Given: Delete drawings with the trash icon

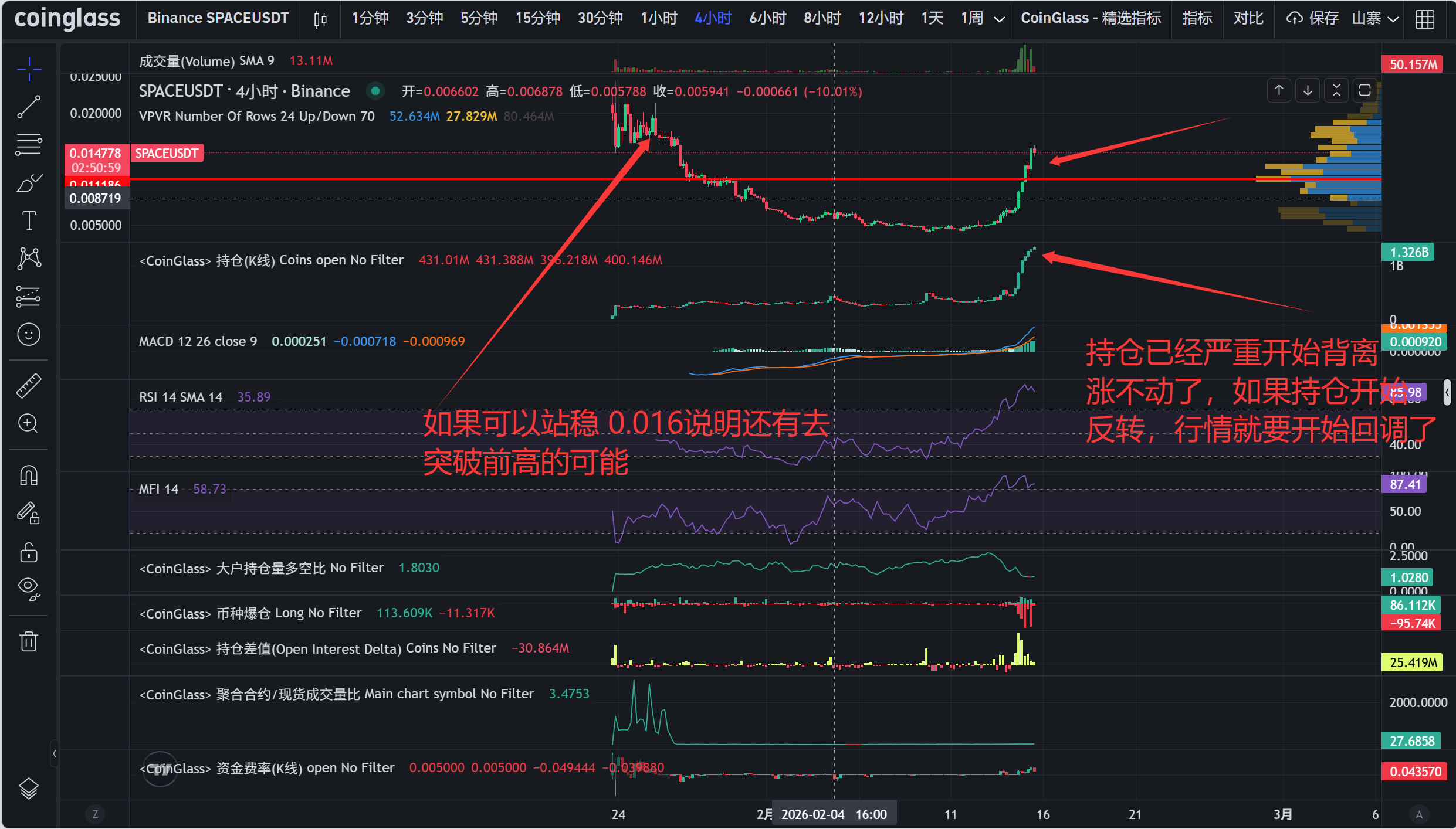Looking at the screenshot, I should click(x=28, y=641).
